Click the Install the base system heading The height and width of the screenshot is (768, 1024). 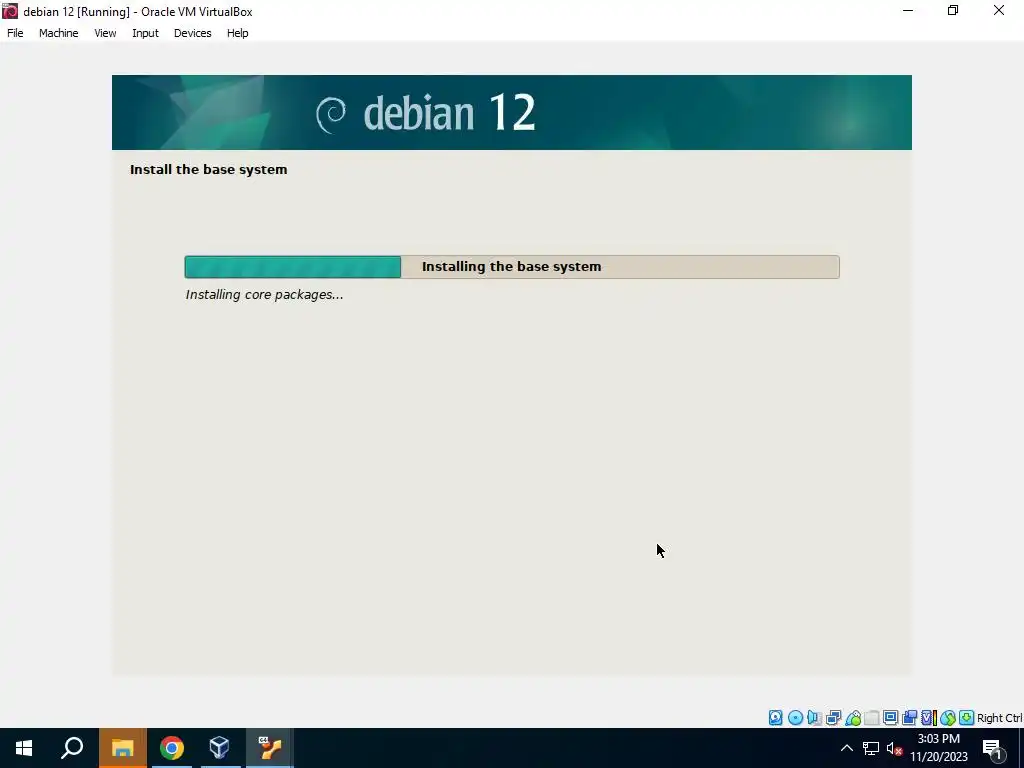209,169
